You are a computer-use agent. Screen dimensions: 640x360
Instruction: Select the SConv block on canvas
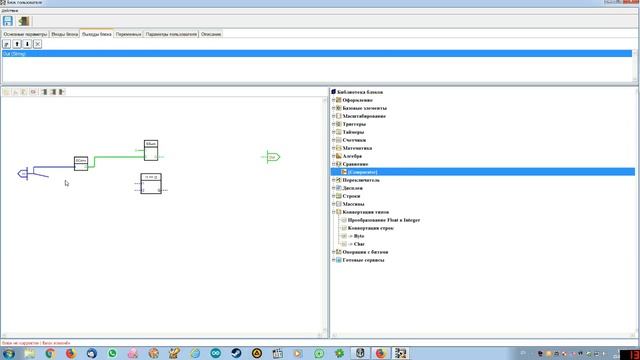pos(81,163)
